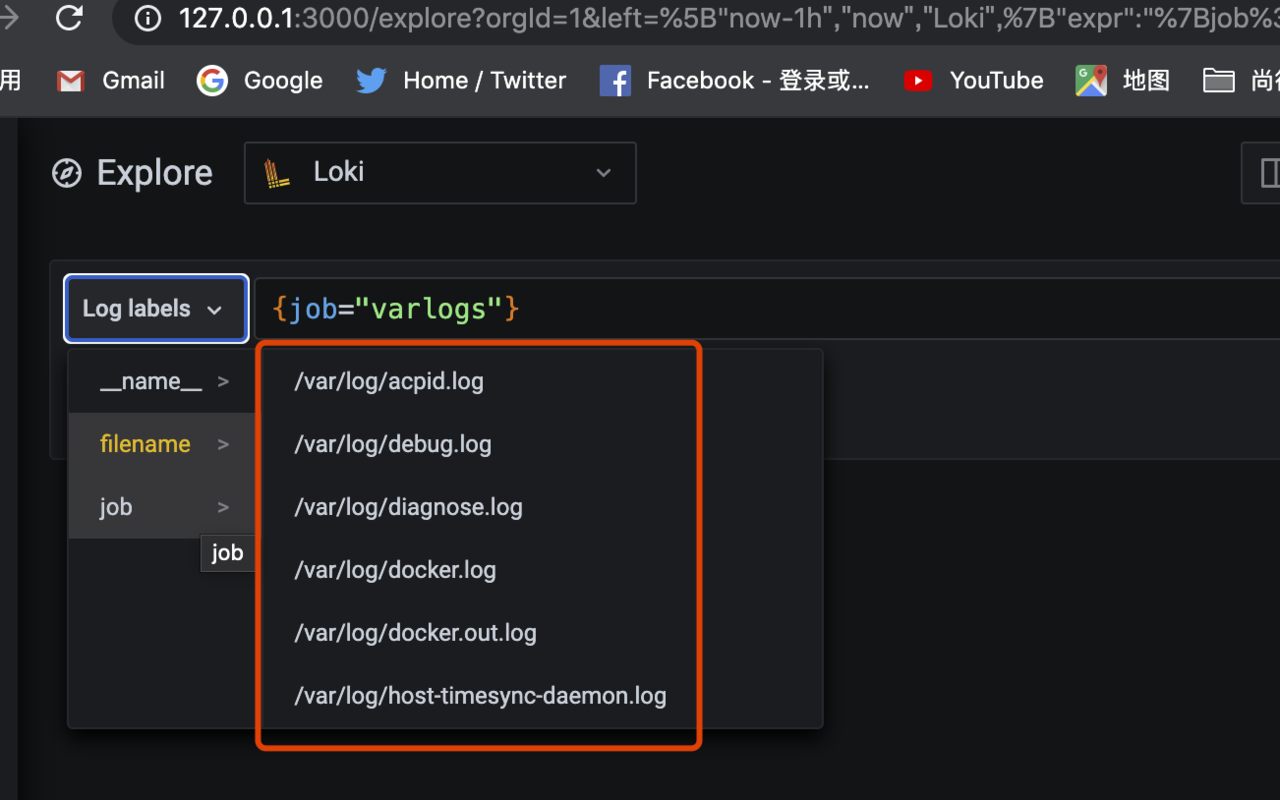Open the YouTube bookmark
The image size is (1280, 800).
click(973, 81)
